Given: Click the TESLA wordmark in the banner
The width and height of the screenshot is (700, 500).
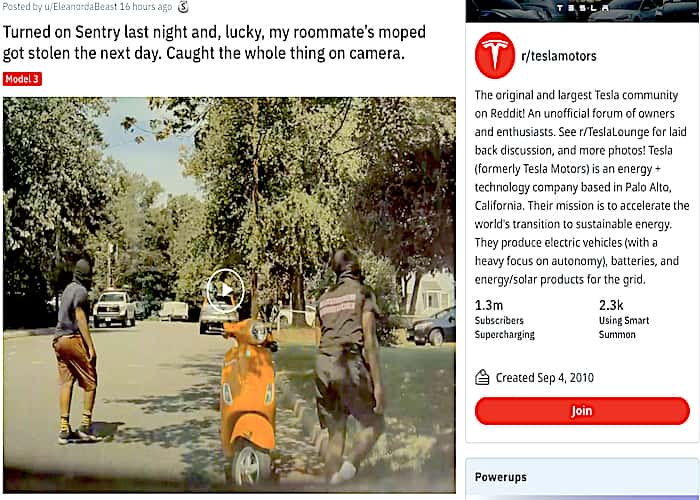Looking at the screenshot, I should pyautogui.click(x=582, y=8).
